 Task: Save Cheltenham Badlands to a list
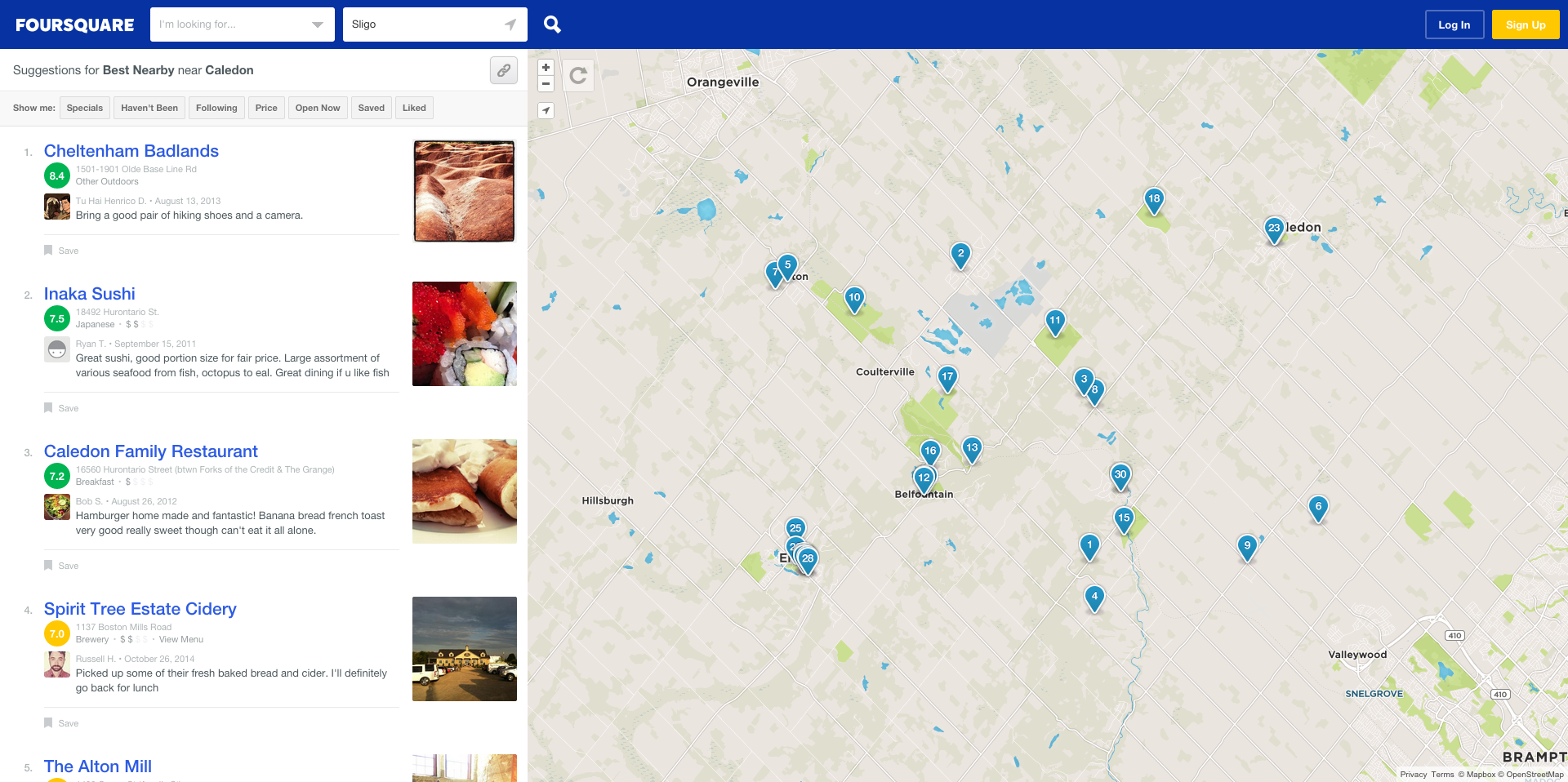[x=61, y=251]
